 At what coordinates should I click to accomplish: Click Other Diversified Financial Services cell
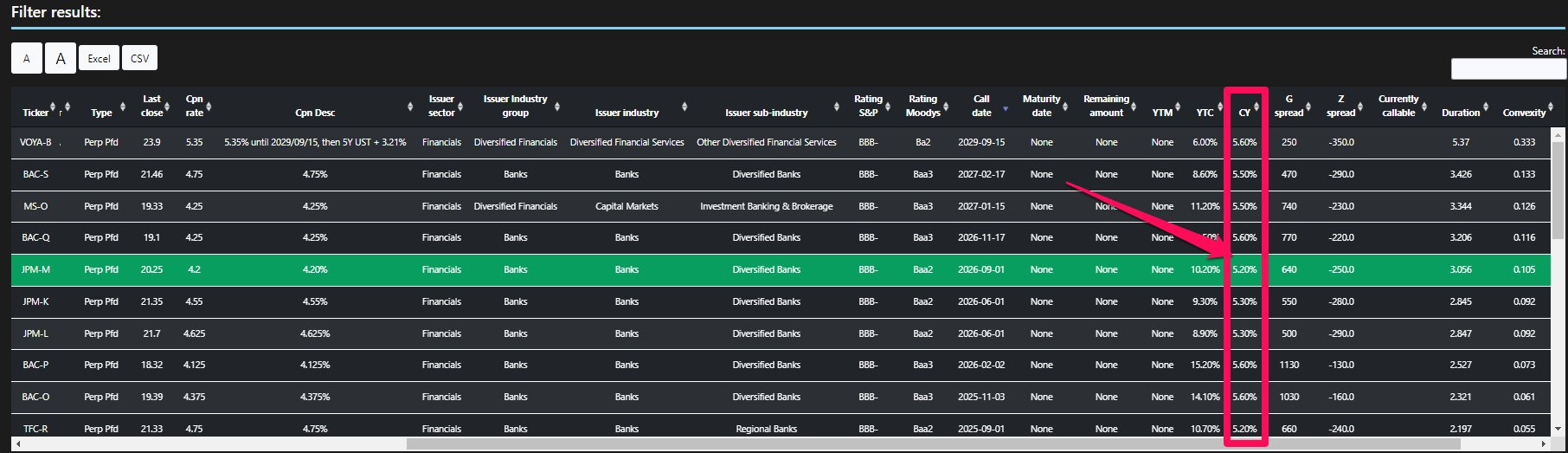[x=766, y=142]
